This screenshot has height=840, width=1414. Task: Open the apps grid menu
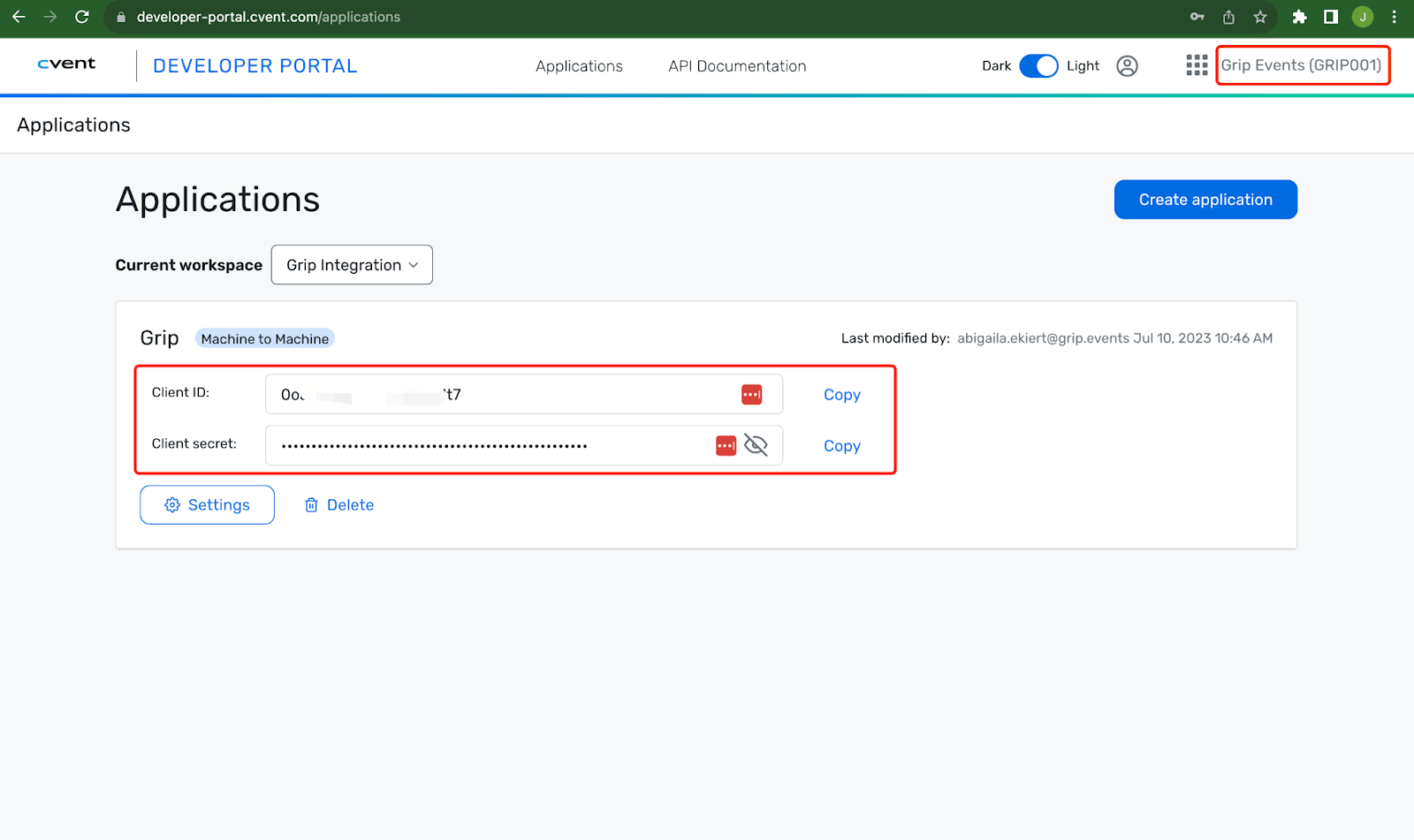tap(1196, 64)
